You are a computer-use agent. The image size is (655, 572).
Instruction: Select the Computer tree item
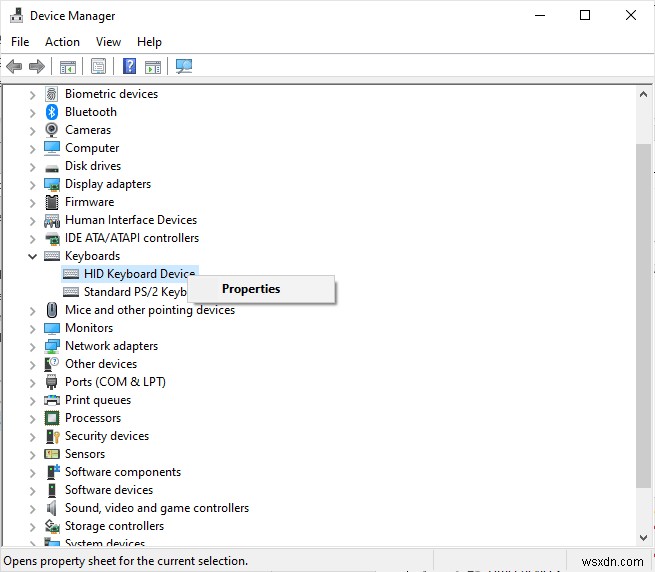92,148
